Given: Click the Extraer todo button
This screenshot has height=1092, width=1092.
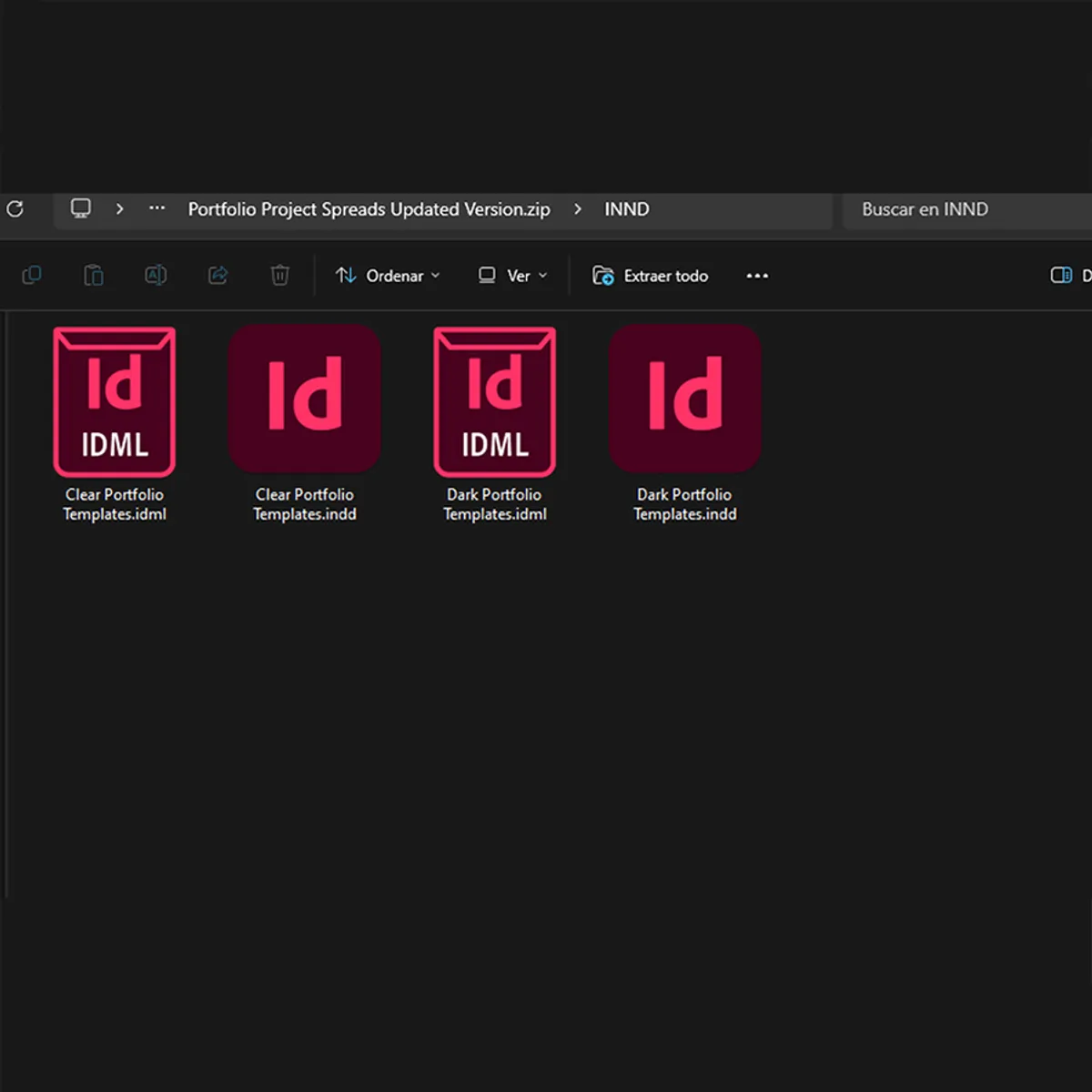Looking at the screenshot, I should [x=650, y=275].
